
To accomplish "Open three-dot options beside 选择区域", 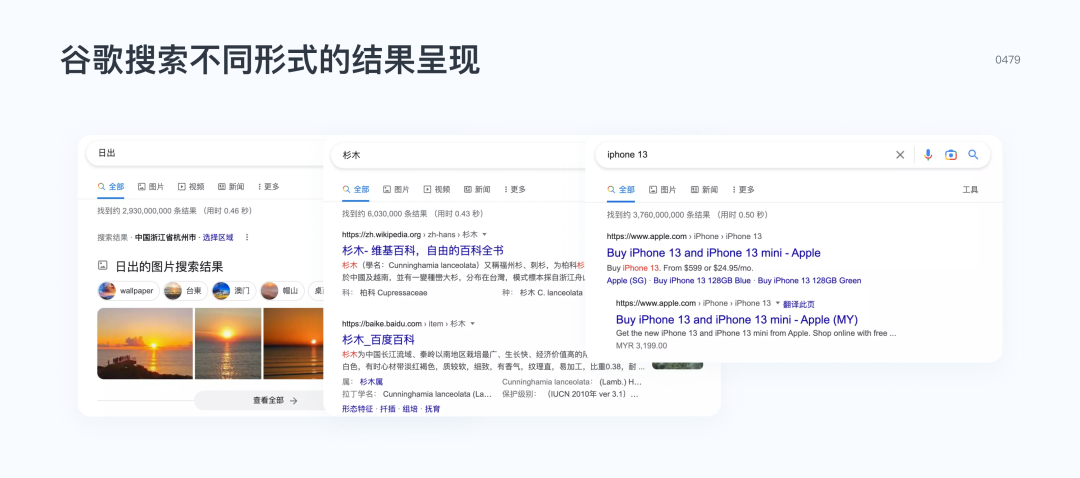I will click(247, 237).
